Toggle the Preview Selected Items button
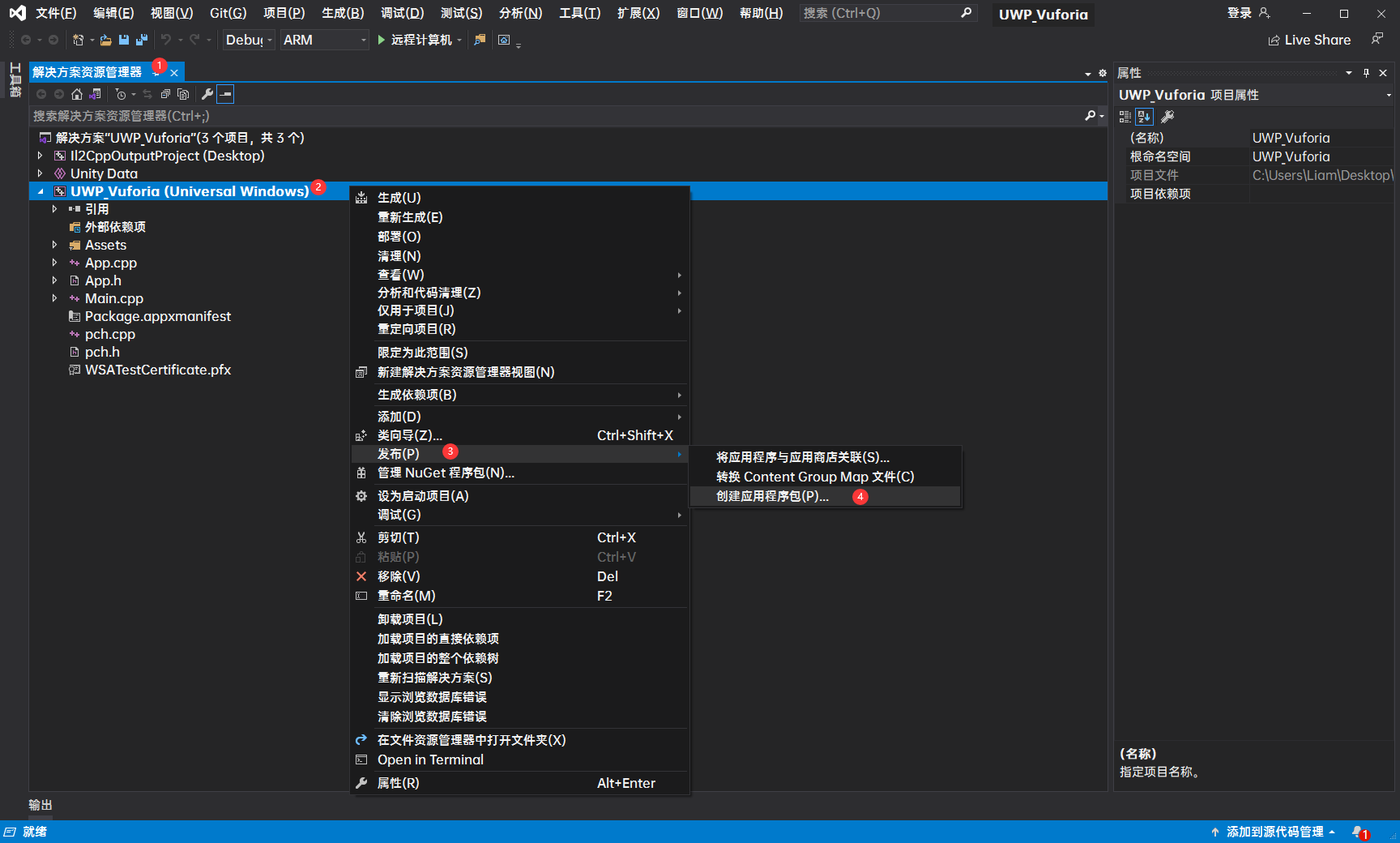Screen dimensions: 1400x843 pos(226,94)
